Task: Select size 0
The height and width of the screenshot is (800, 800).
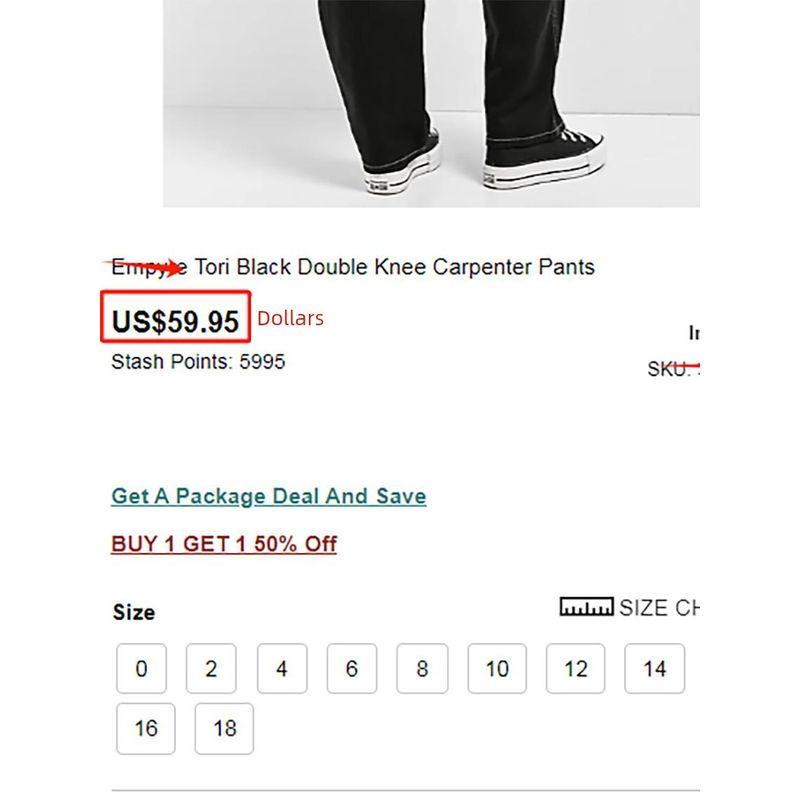Action: [x=141, y=669]
